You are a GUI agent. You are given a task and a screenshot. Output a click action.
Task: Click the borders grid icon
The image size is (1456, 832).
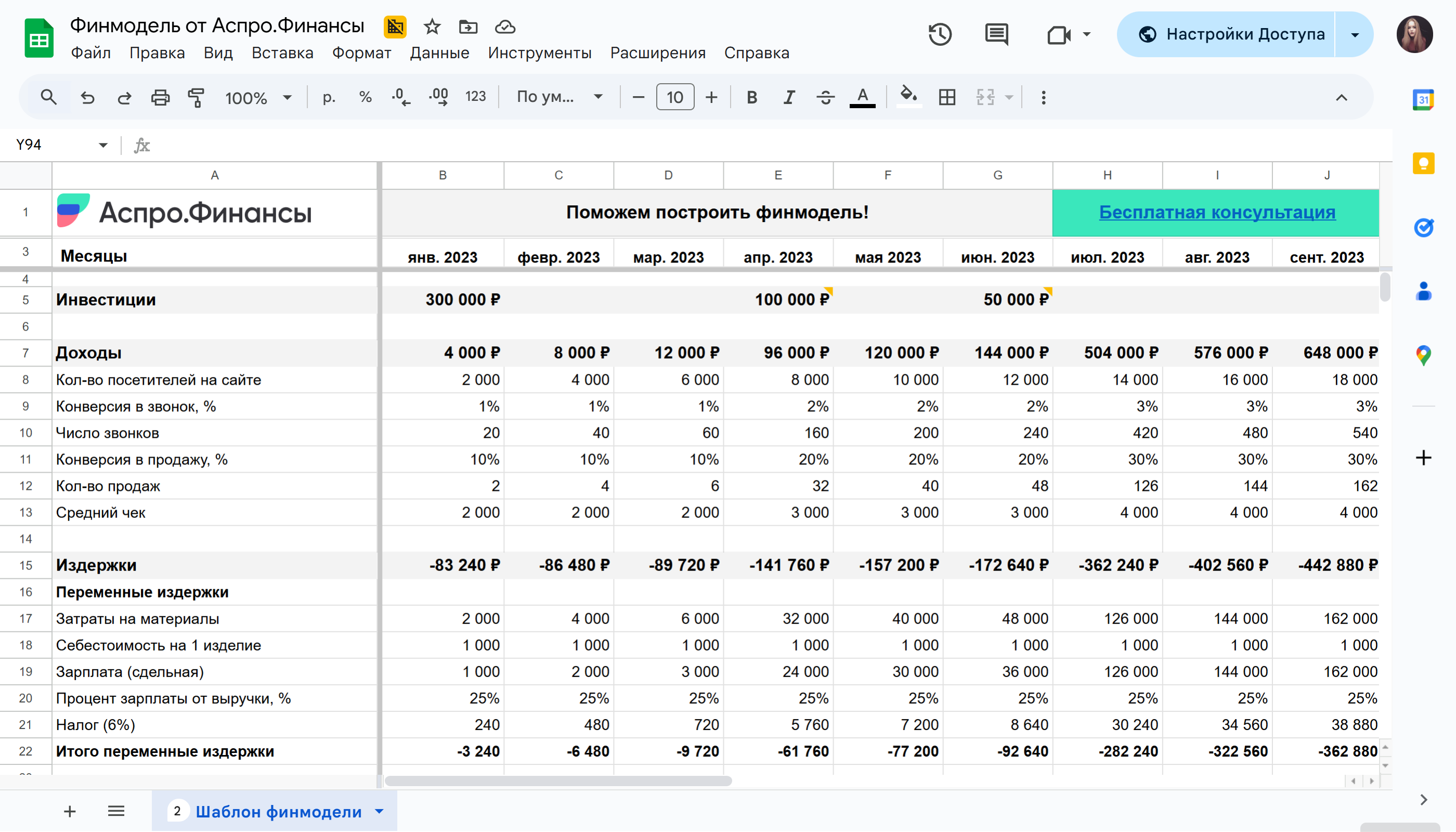947,98
